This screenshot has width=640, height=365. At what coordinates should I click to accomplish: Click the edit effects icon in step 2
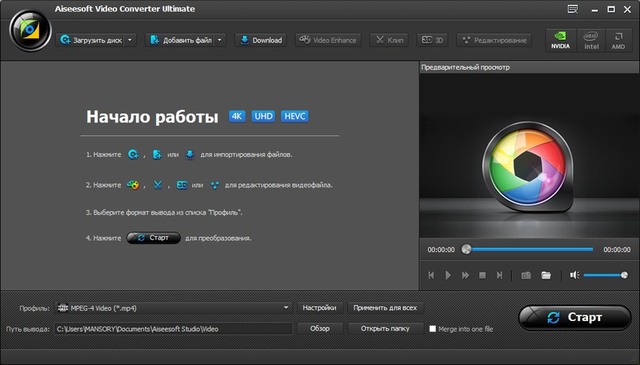[x=215, y=185]
